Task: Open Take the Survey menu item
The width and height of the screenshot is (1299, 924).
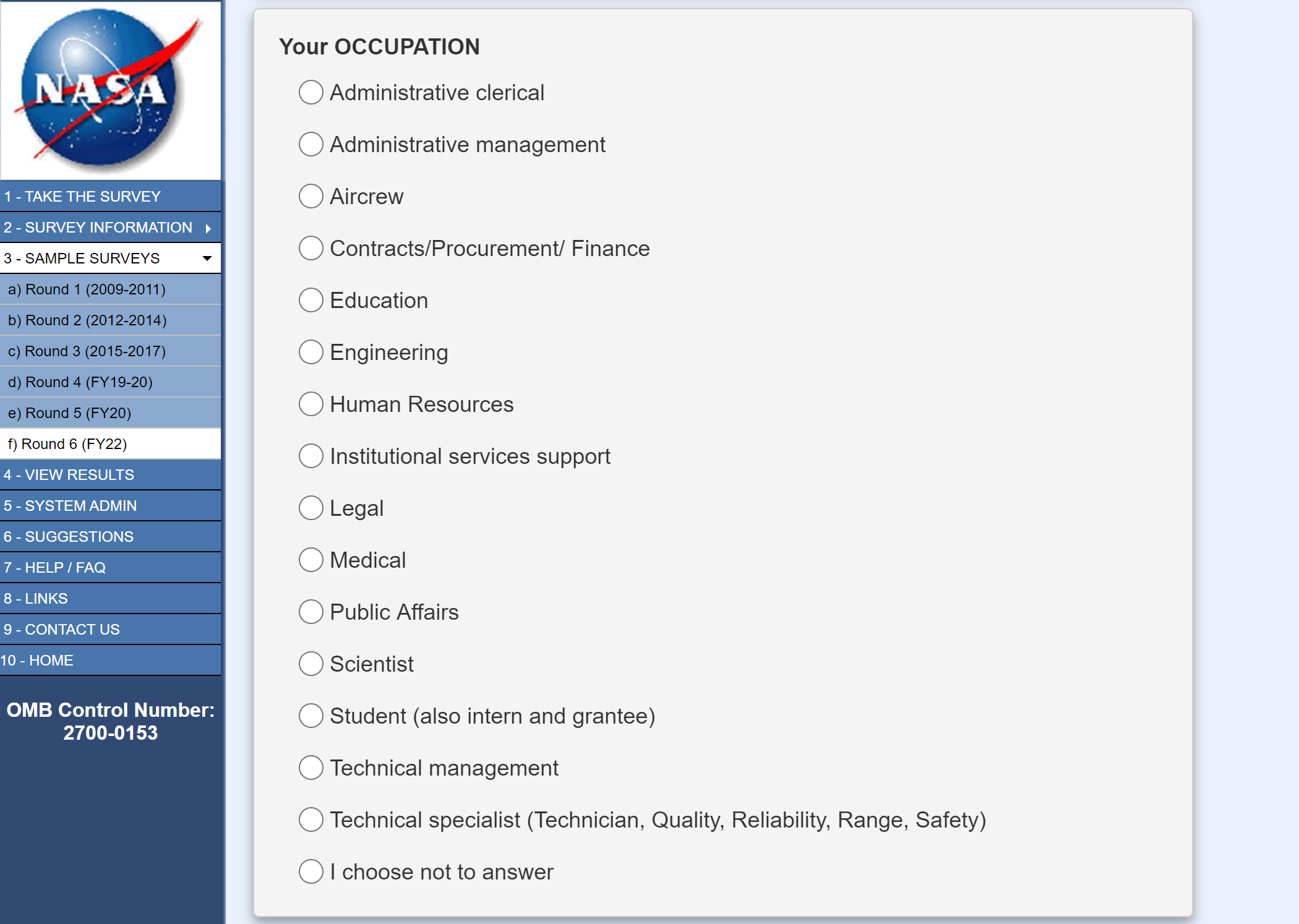Action: click(82, 197)
